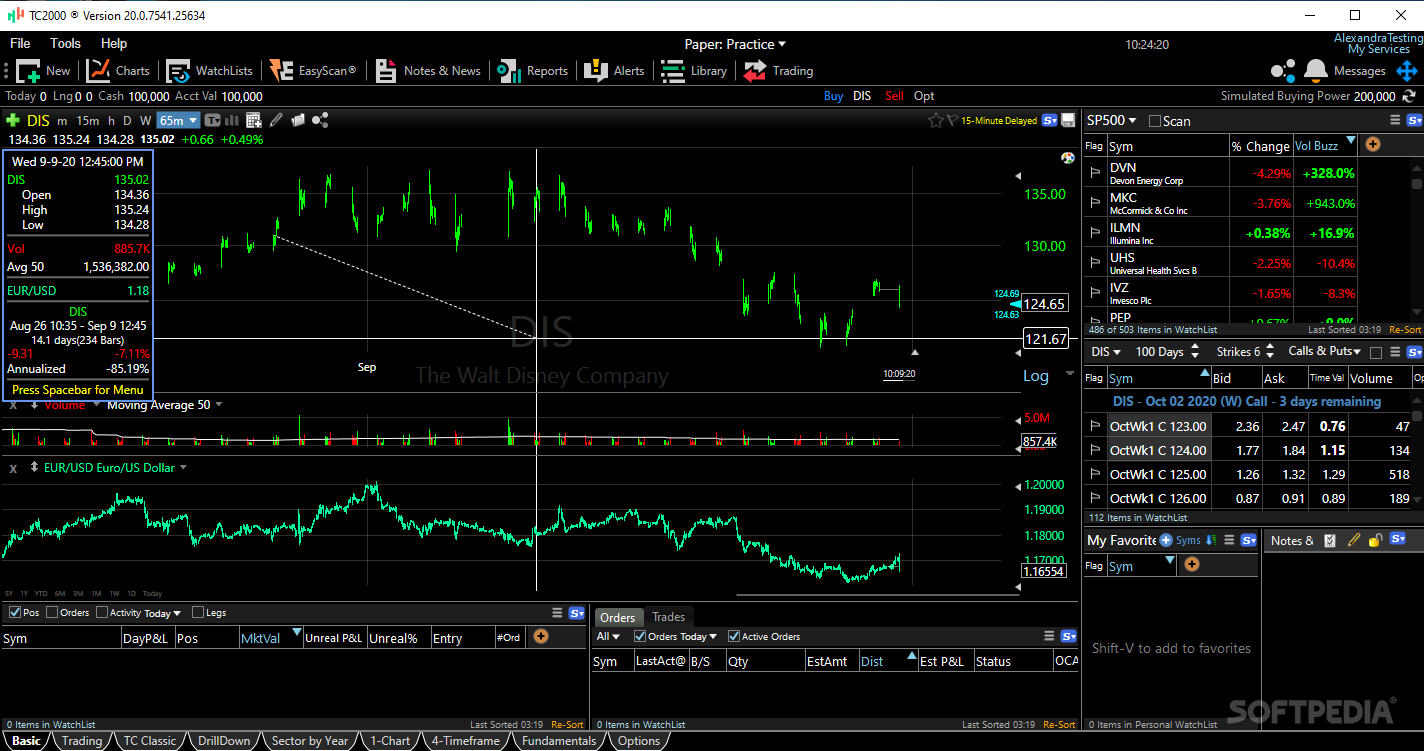Open the All filter dropdown in Orders

(x=608, y=636)
